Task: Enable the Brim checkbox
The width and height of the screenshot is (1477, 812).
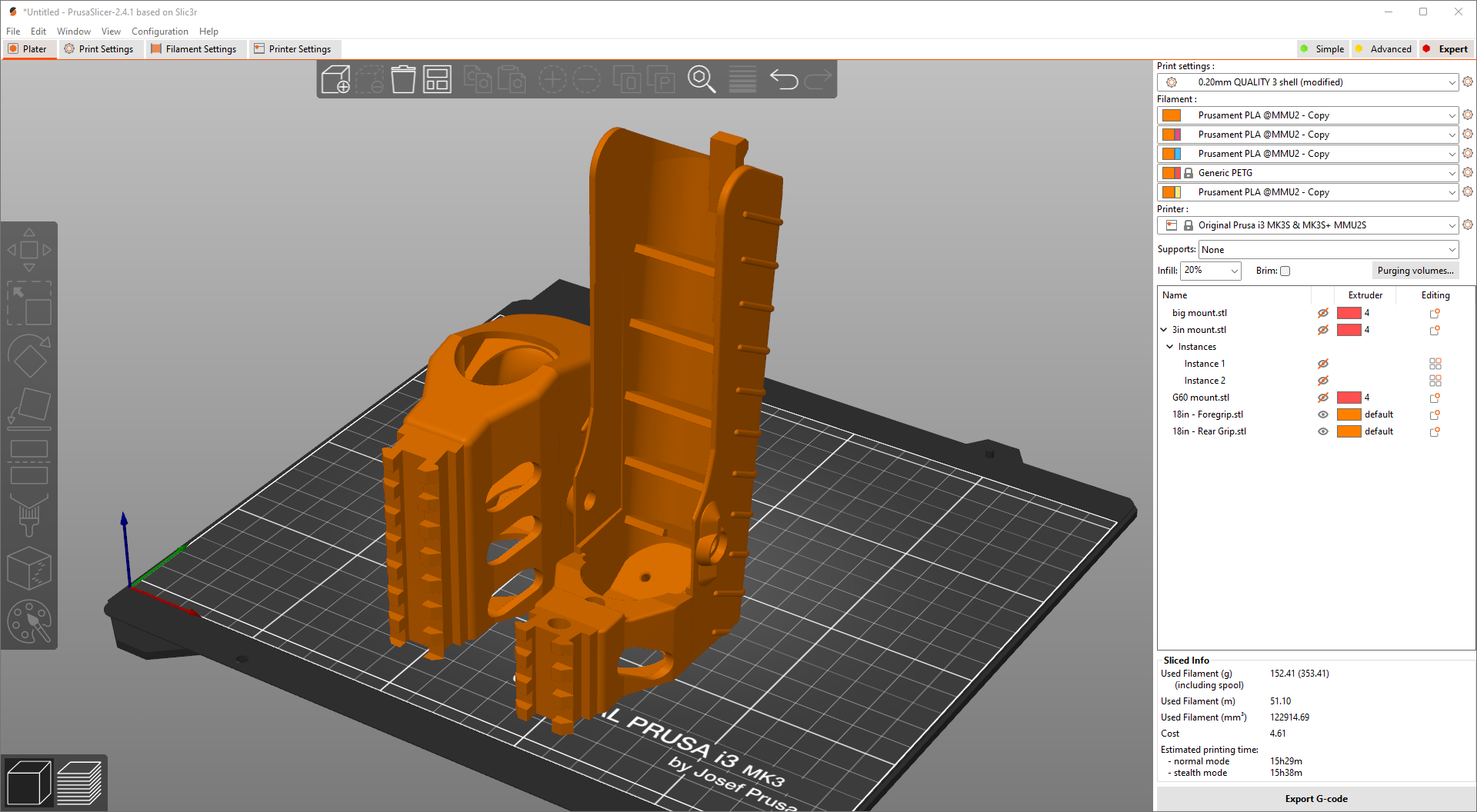Action: pyautogui.click(x=1285, y=271)
